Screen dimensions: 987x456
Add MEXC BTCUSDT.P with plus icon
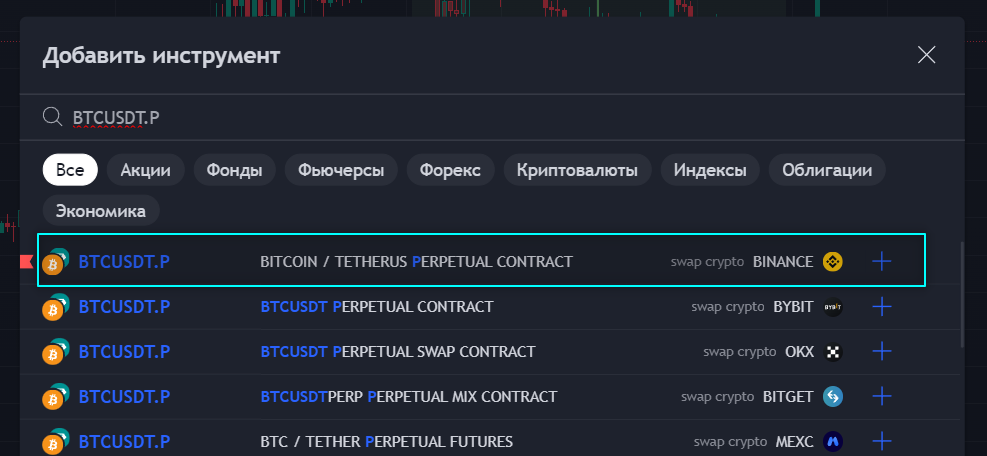click(881, 441)
